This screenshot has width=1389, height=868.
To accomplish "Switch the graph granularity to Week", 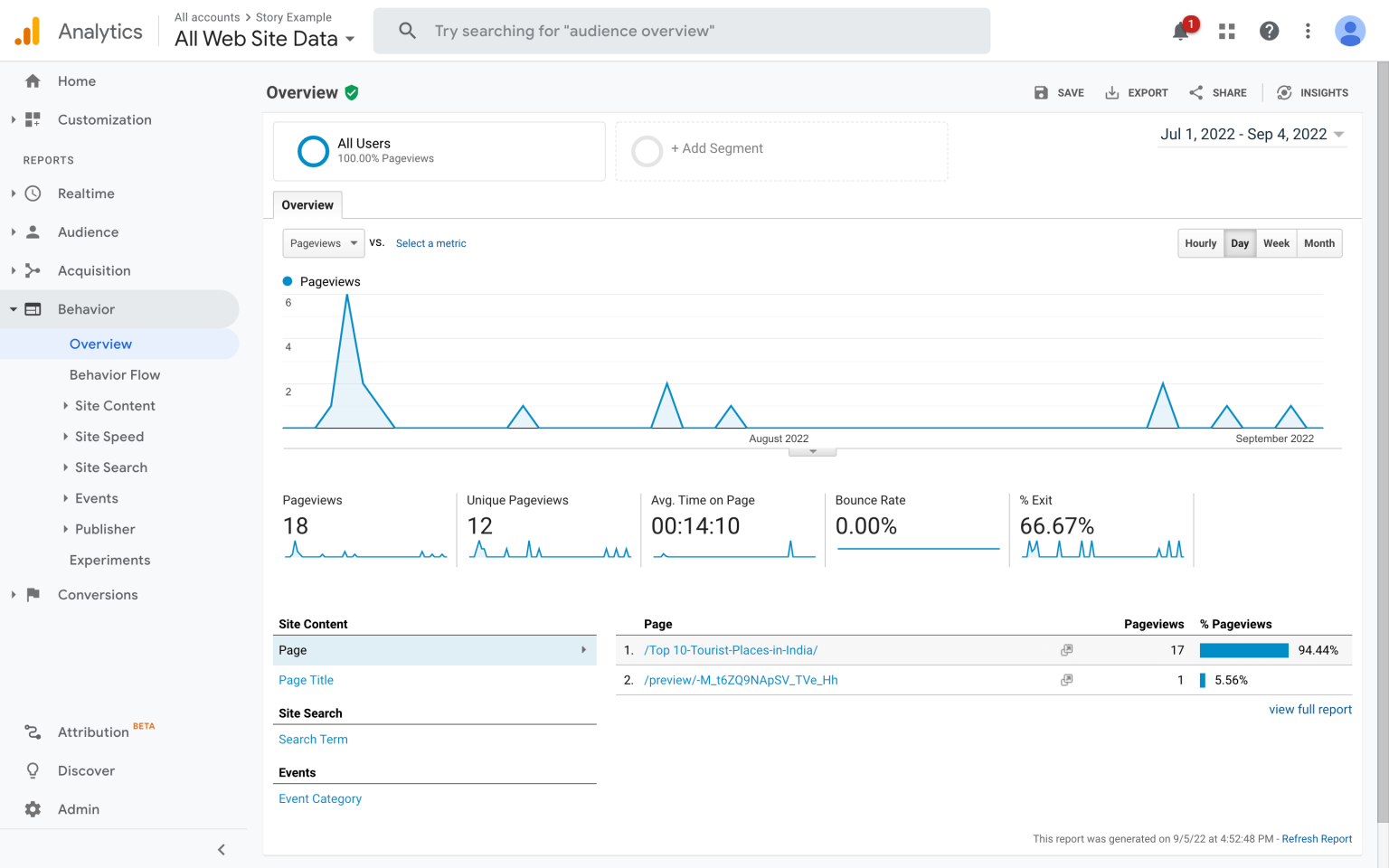I will pyautogui.click(x=1276, y=242).
